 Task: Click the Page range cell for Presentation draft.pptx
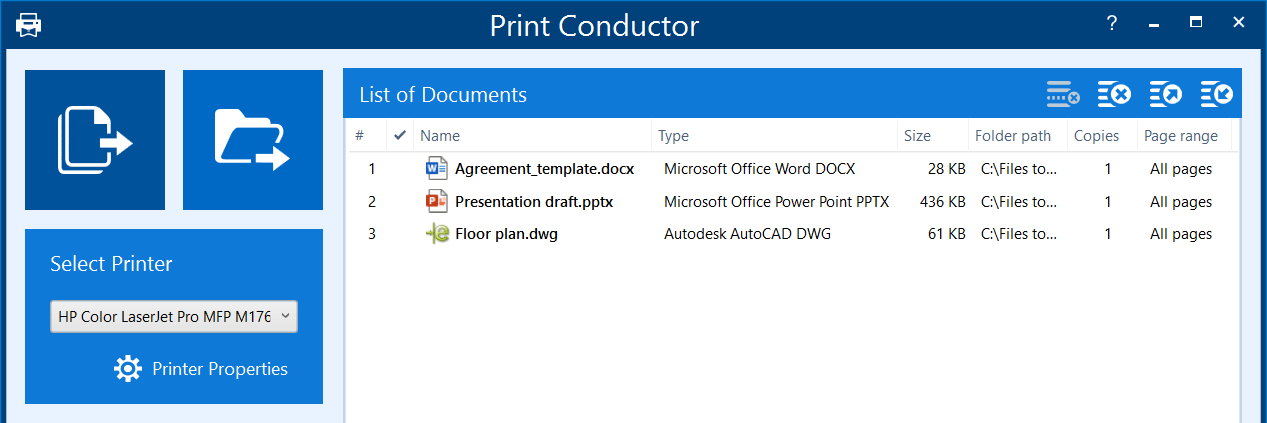(1181, 202)
